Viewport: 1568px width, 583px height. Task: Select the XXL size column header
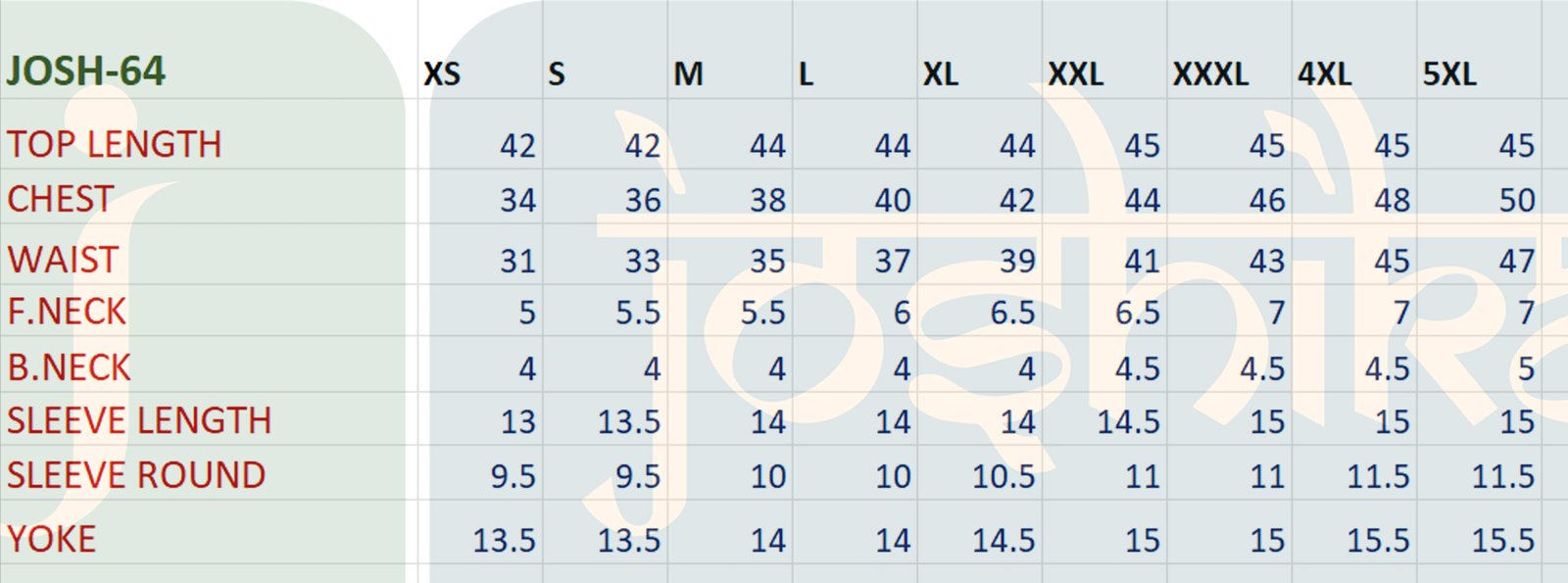1075,74
